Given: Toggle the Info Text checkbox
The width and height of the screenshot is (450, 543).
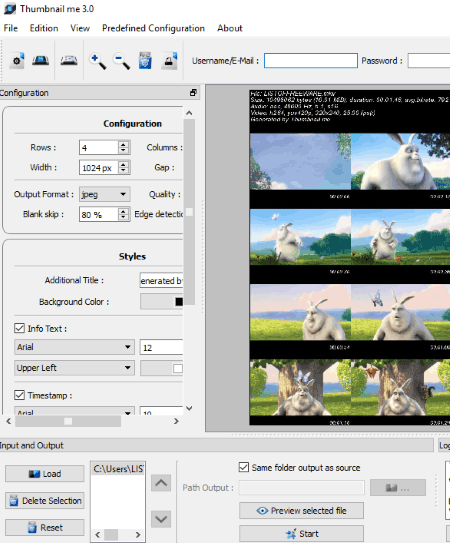Looking at the screenshot, I should coord(19,328).
